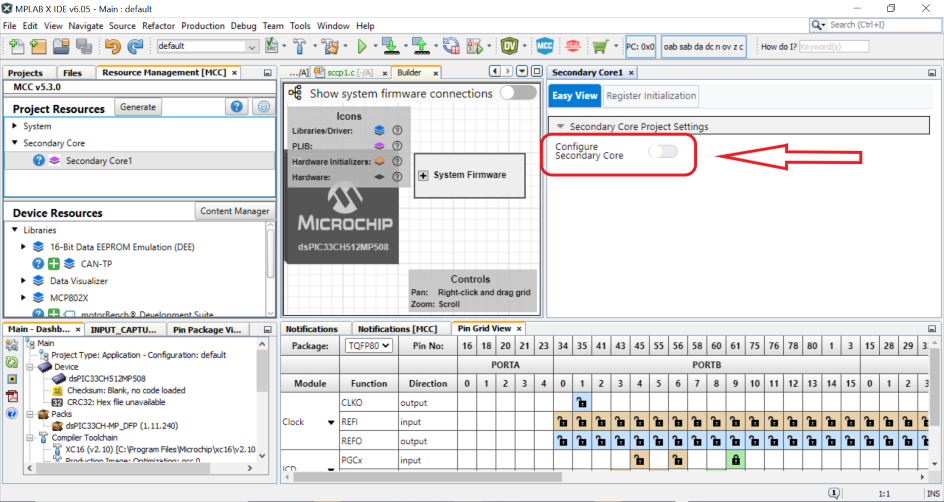Screen dimensions: 944x502
Task: Collapse Secondary Core Project Settings section
Action: [560, 126]
